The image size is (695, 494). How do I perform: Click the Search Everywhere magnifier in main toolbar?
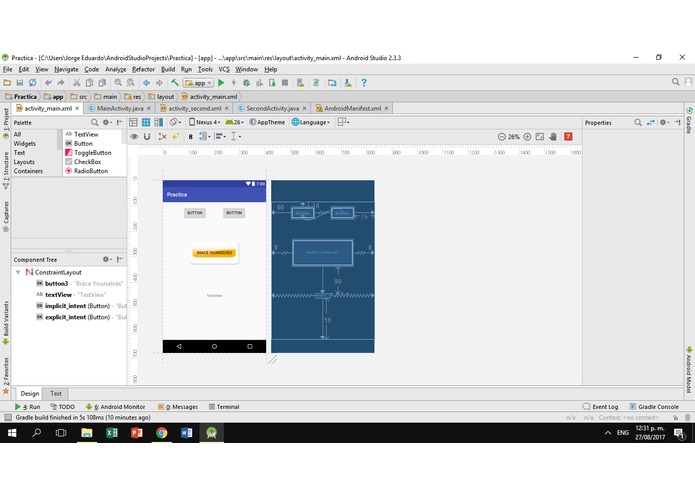point(675,82)
